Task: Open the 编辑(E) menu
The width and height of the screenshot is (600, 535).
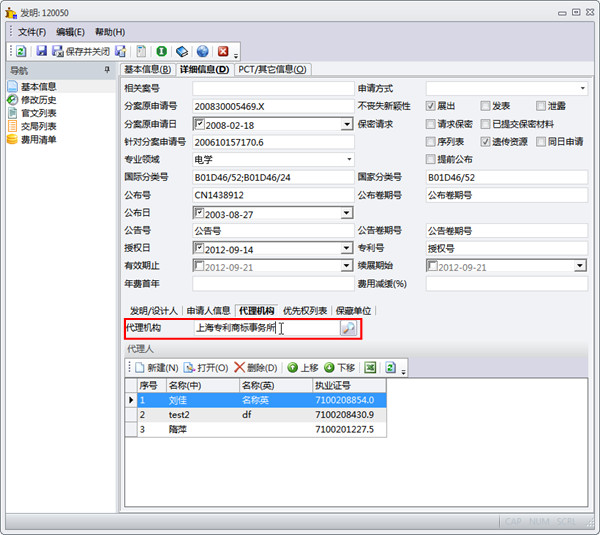Action: (x=70, y=32)
